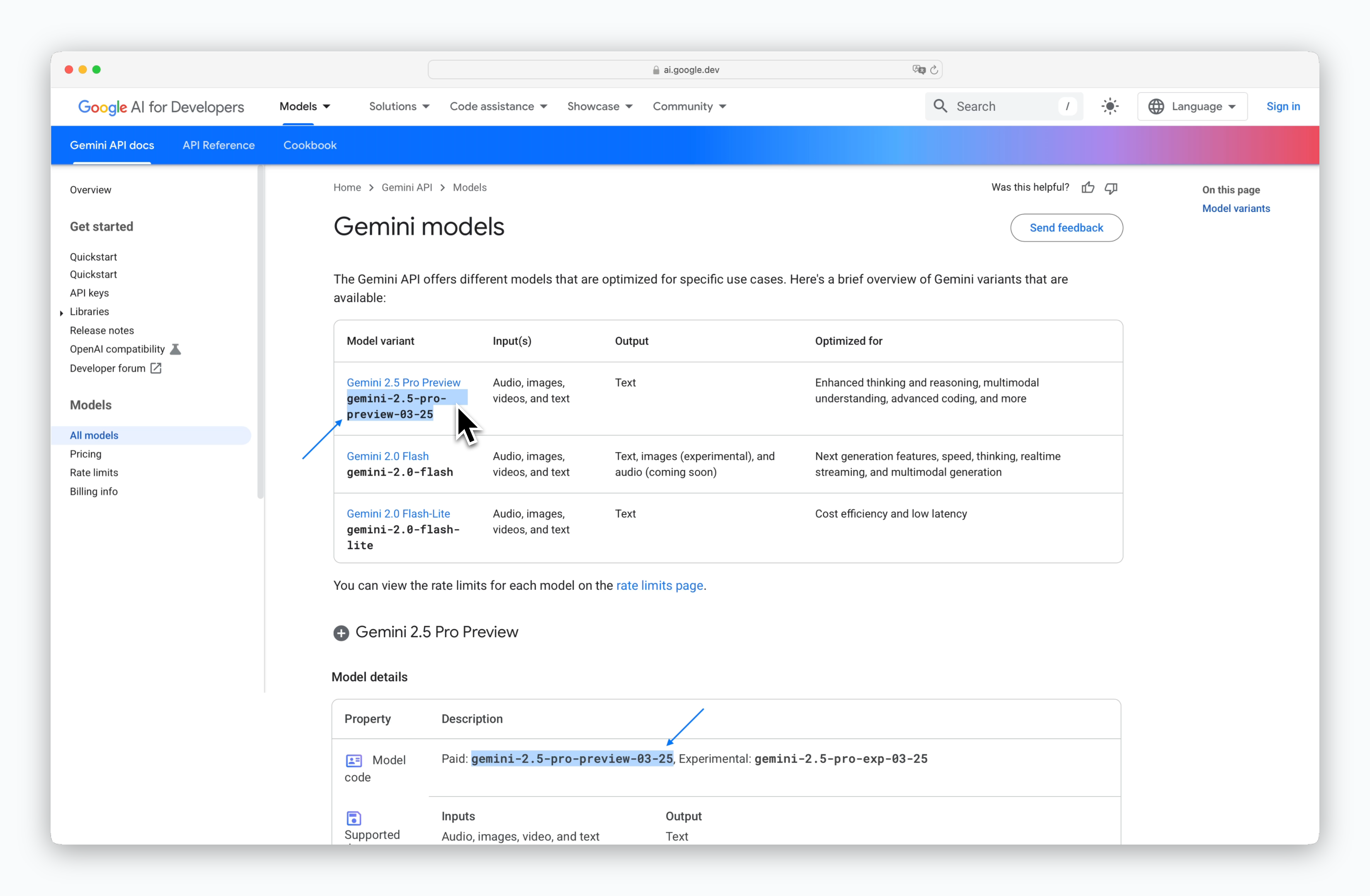Click the Send feedback button

1066,228
